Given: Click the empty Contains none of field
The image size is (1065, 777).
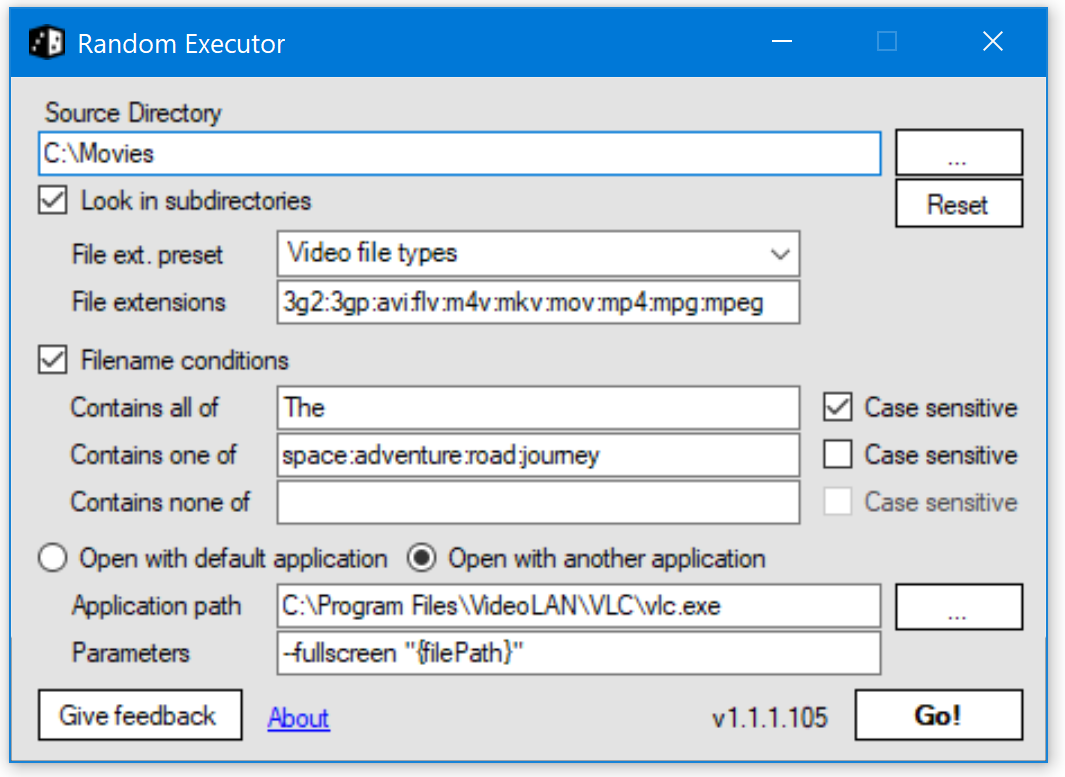Looking at the screenshot, I should point(538,502).
